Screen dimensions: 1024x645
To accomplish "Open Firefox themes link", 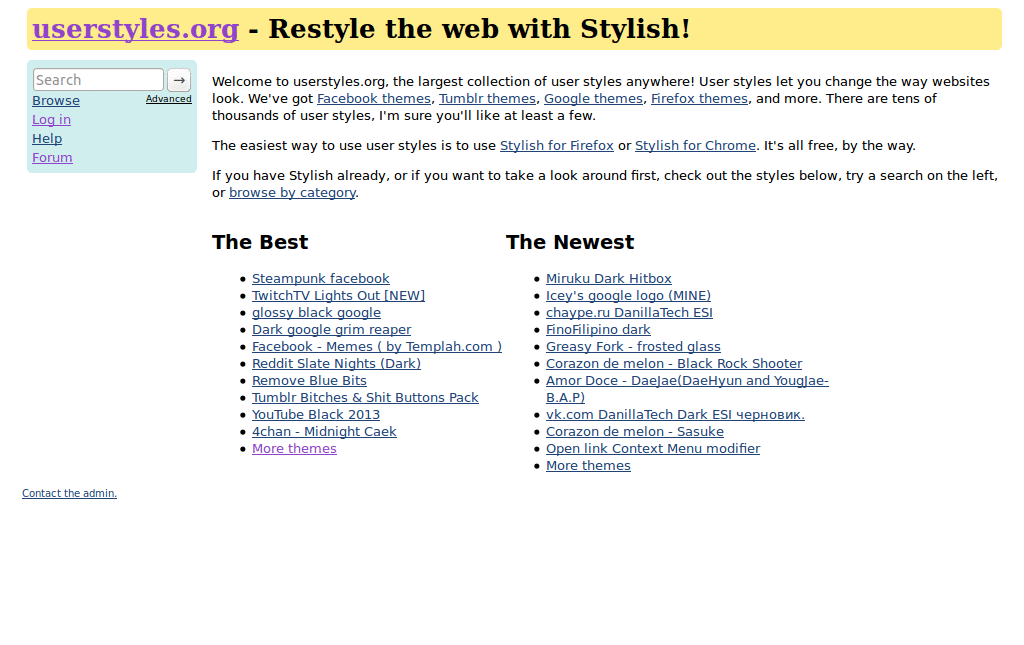I will coord(699,99).
